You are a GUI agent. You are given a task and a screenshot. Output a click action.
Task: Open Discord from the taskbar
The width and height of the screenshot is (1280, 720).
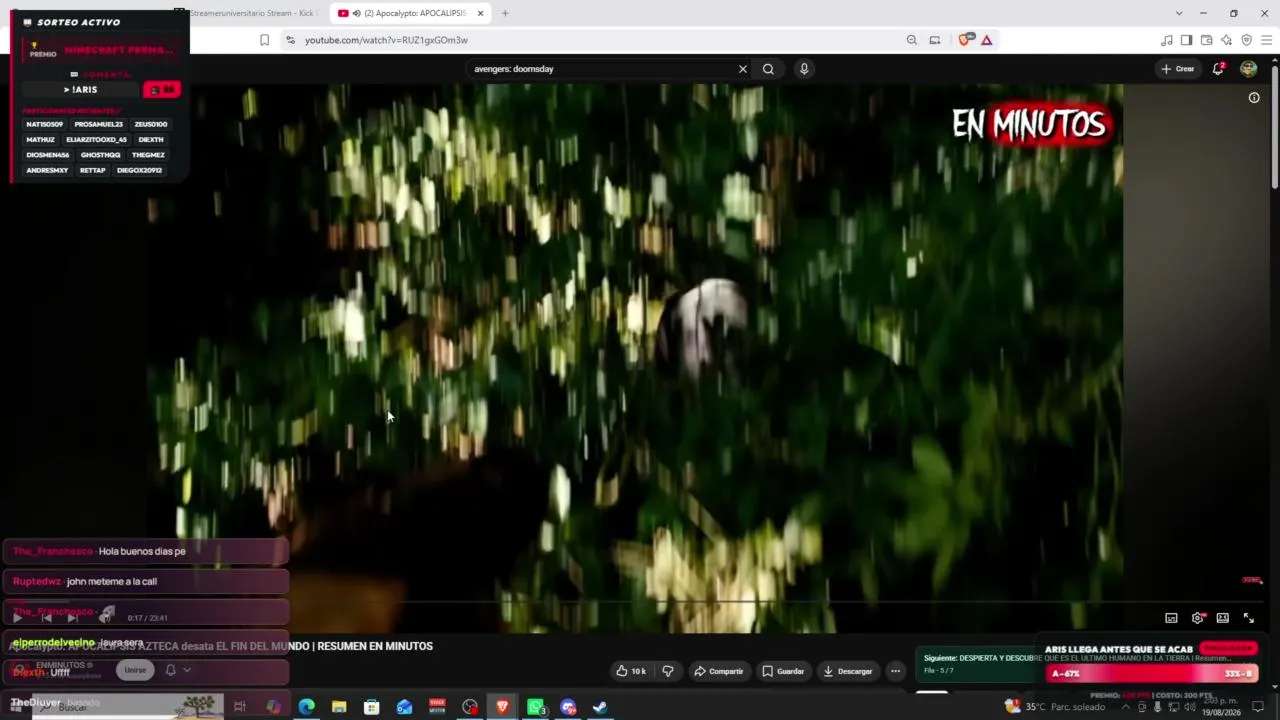click(x=568, y=707)
